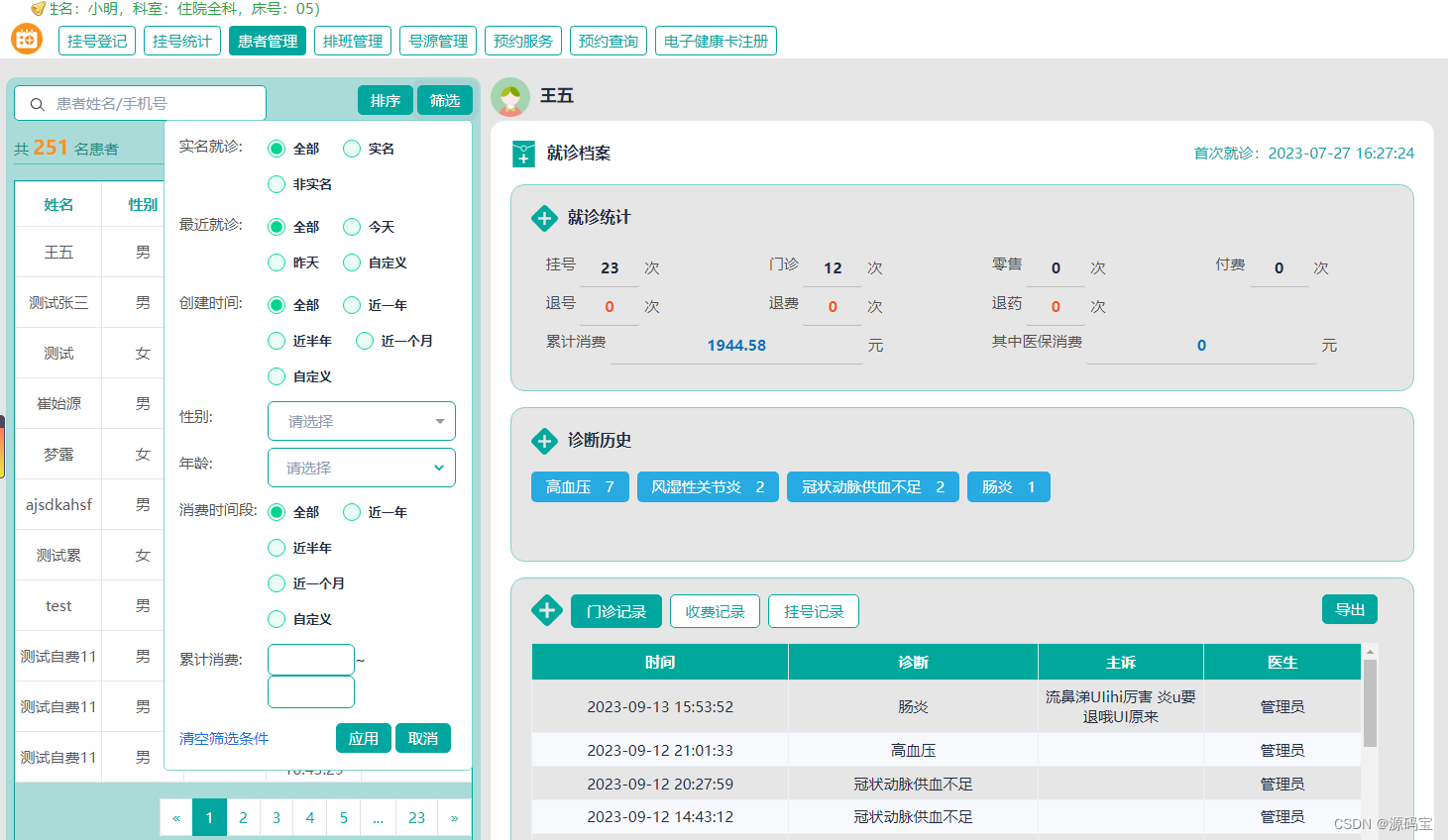Click the plus icon beside 就诊统计
Image resolution: width=1448 pixels, height=840 pixels.
click(544, 218)
